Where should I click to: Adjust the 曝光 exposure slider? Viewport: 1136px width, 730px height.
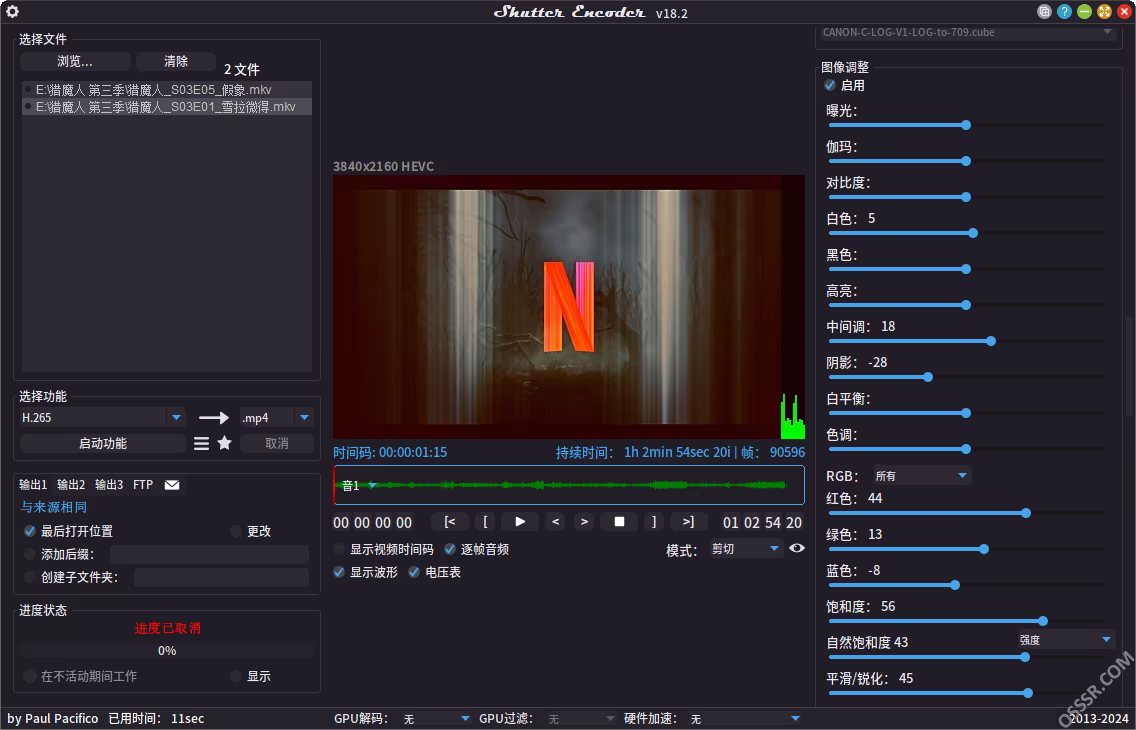966,125
